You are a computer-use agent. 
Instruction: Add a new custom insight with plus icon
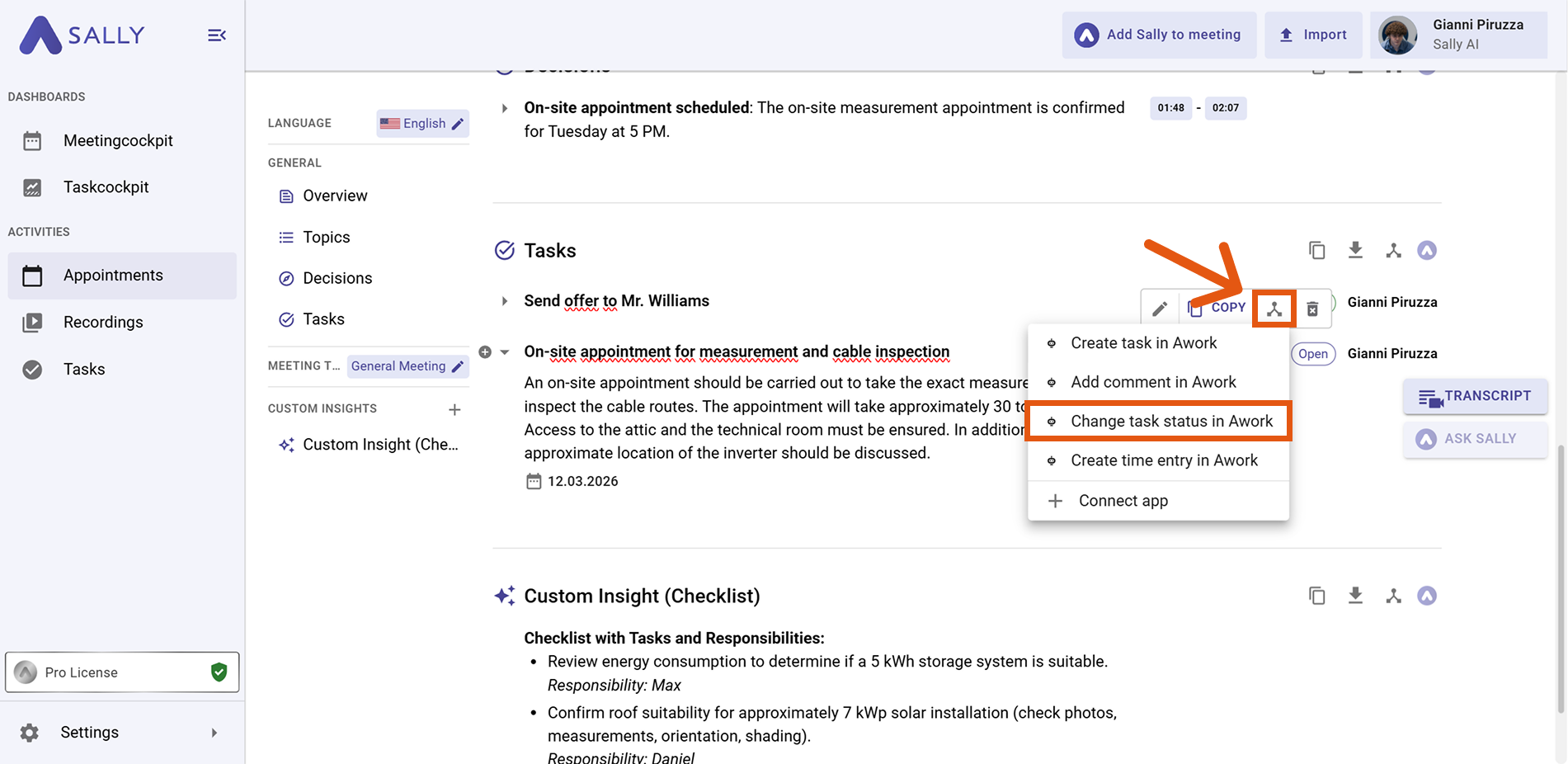tap(454, 409)
